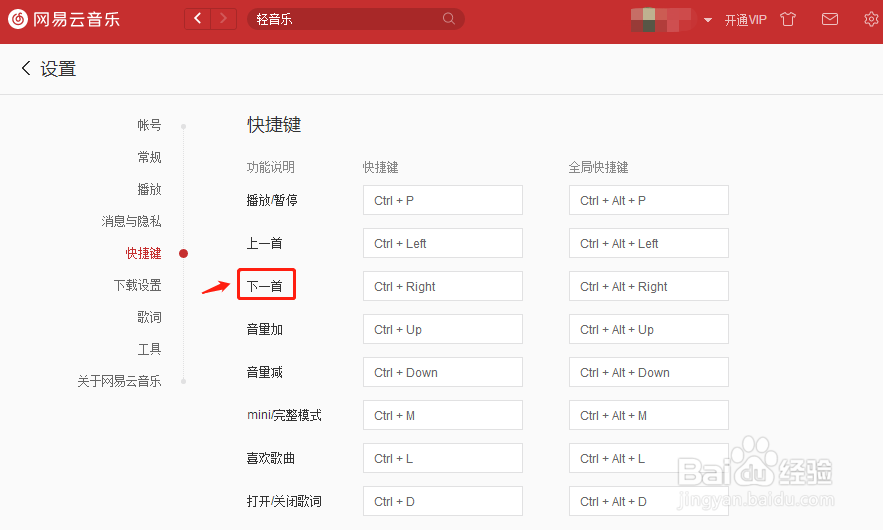
Task: Jump to the 播放 settings section
Action: [149, 189]
